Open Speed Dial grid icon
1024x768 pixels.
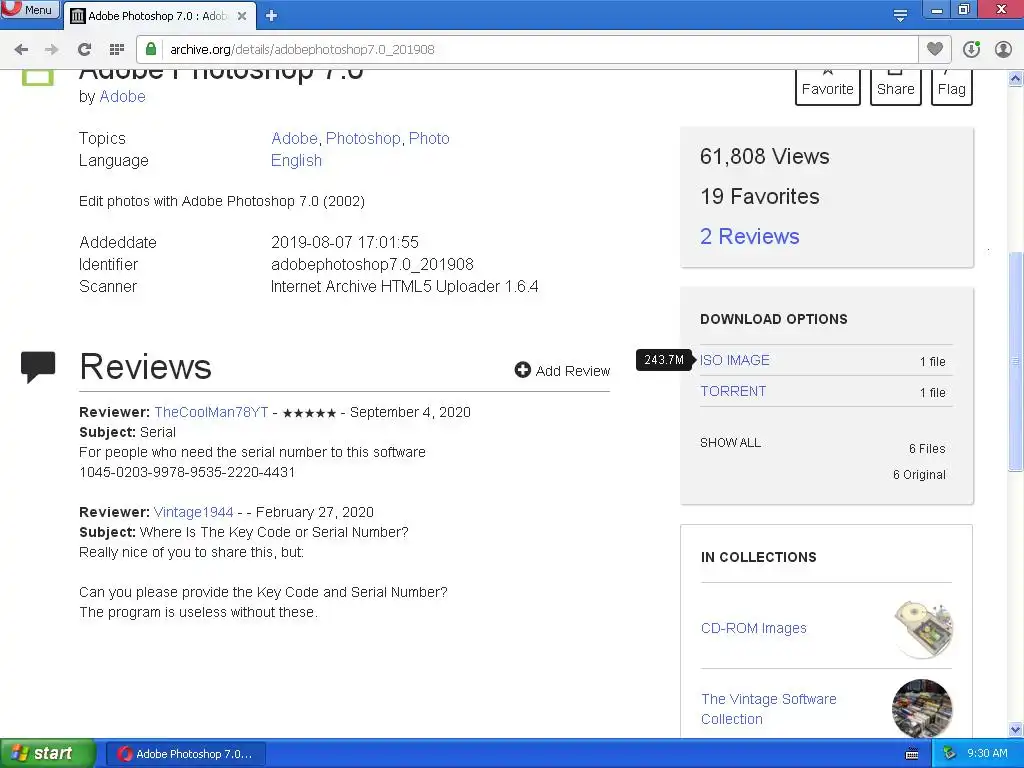[x=117, y=50]
